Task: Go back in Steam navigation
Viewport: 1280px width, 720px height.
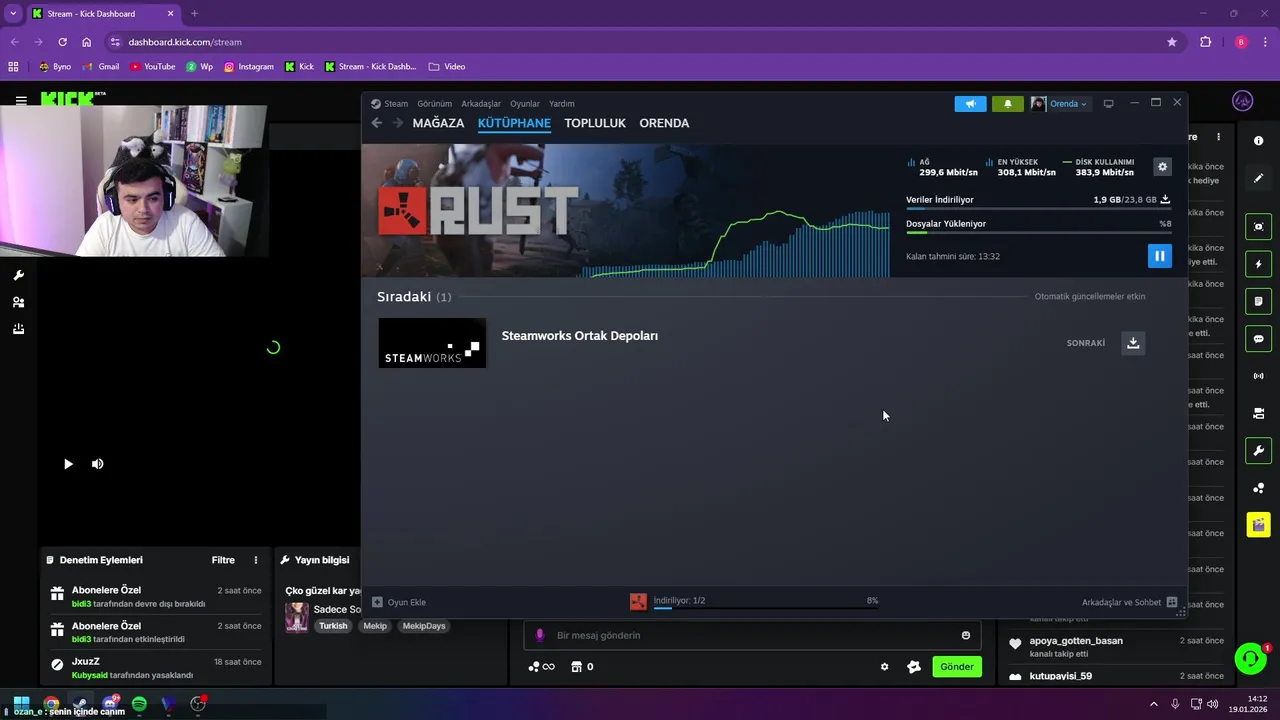Action: click(377, 123)
